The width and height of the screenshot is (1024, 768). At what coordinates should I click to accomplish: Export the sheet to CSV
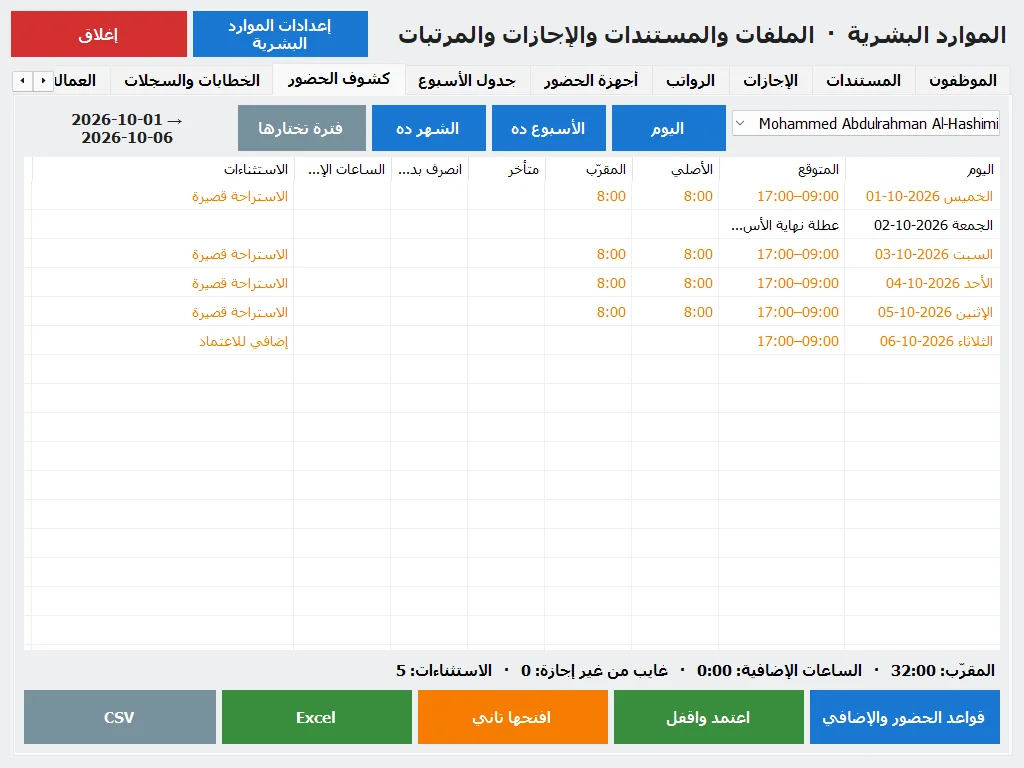tap(120, 717)
